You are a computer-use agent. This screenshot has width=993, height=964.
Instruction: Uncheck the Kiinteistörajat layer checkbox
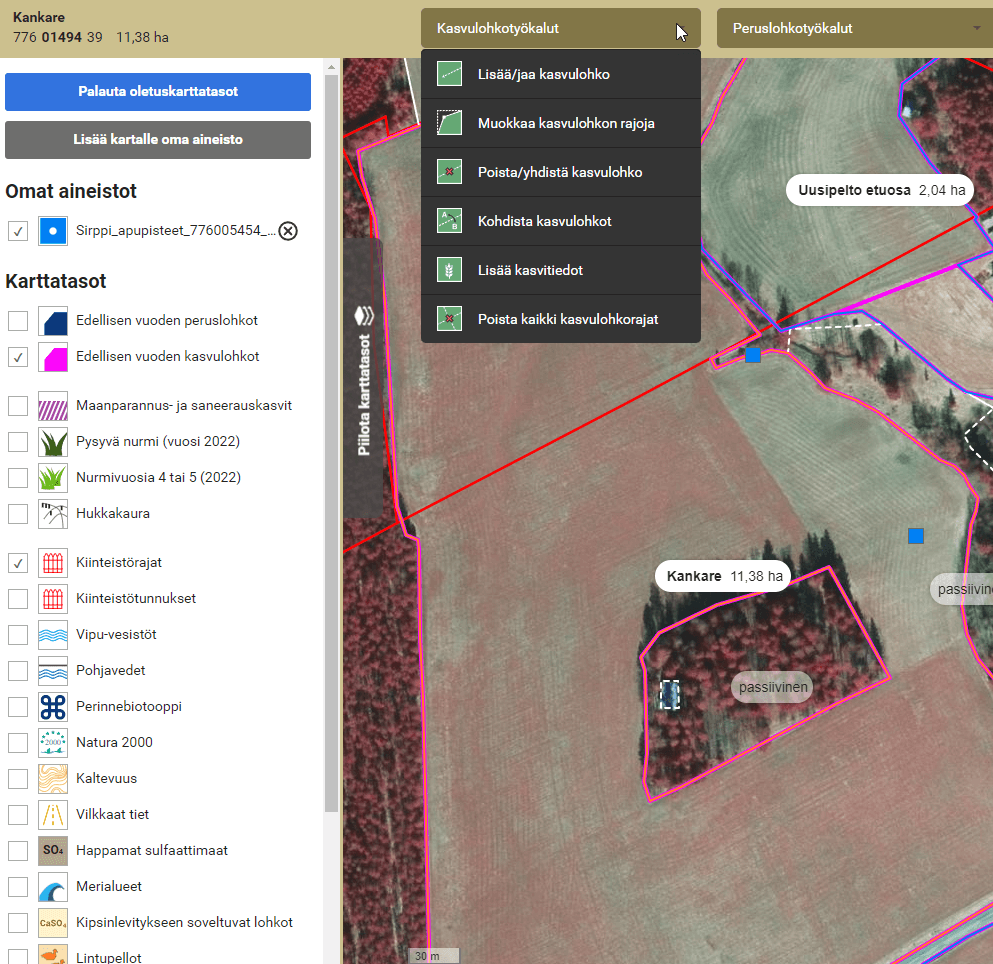coord(18,563)
